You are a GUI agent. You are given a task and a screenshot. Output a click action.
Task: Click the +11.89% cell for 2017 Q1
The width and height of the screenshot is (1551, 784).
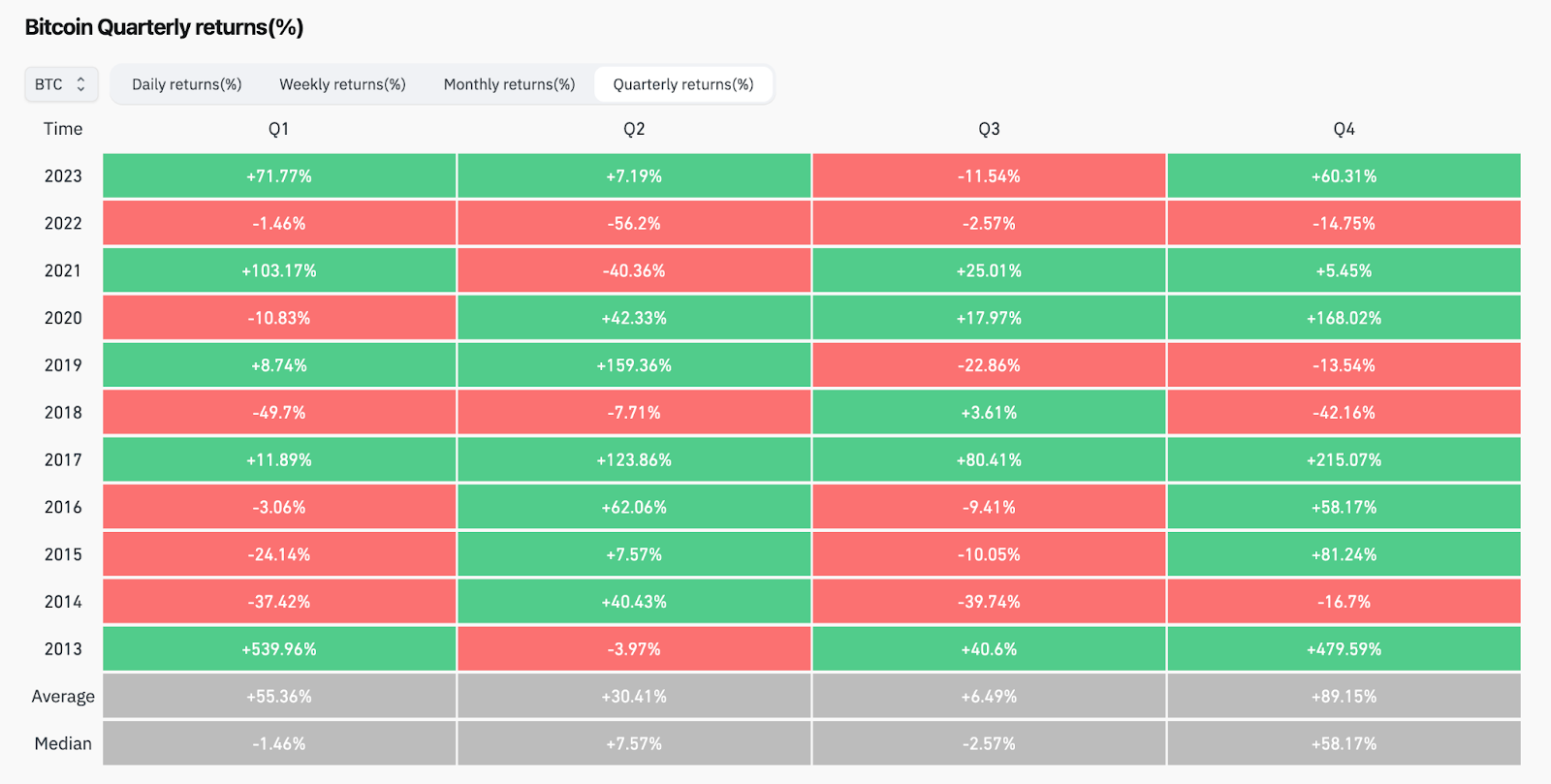point(279,460)
